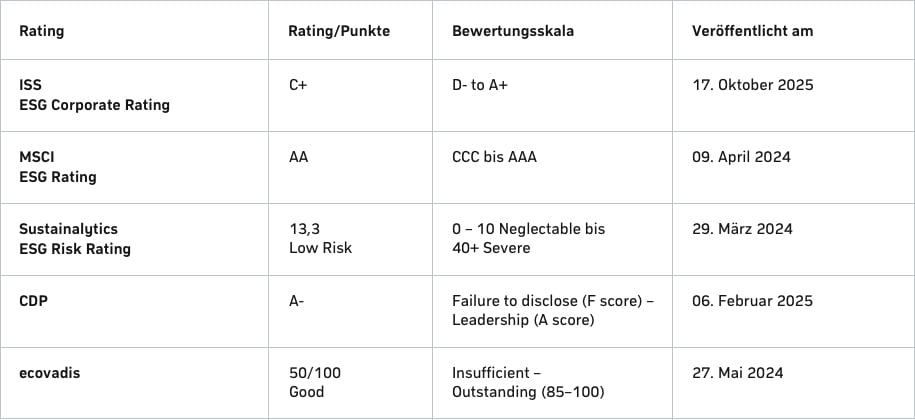The width and height of the screenshot is (915, 420).
Task: Click the 50/100 Good score
Action: coord(314,382)
